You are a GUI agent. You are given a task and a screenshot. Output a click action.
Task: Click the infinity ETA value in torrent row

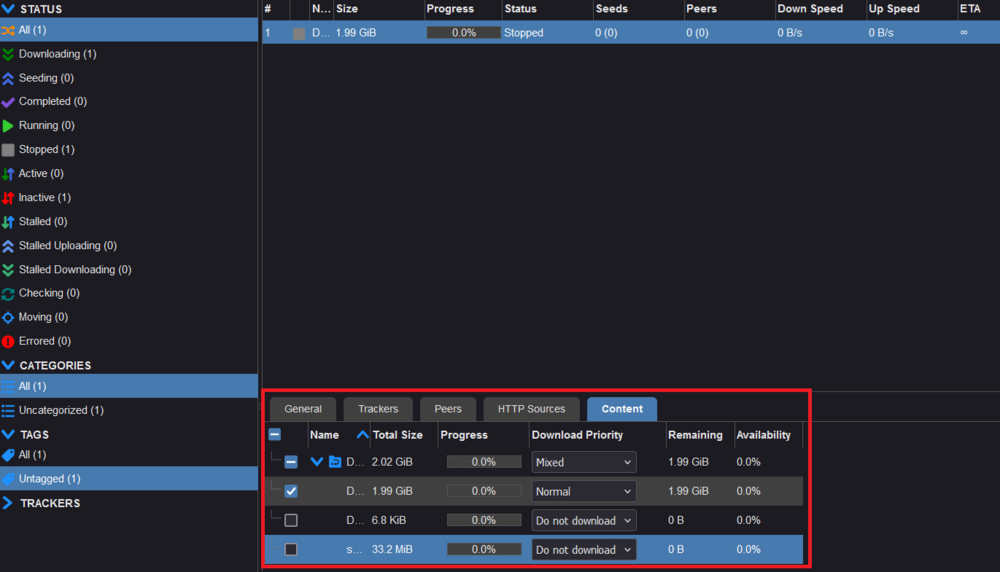[964, 33]
